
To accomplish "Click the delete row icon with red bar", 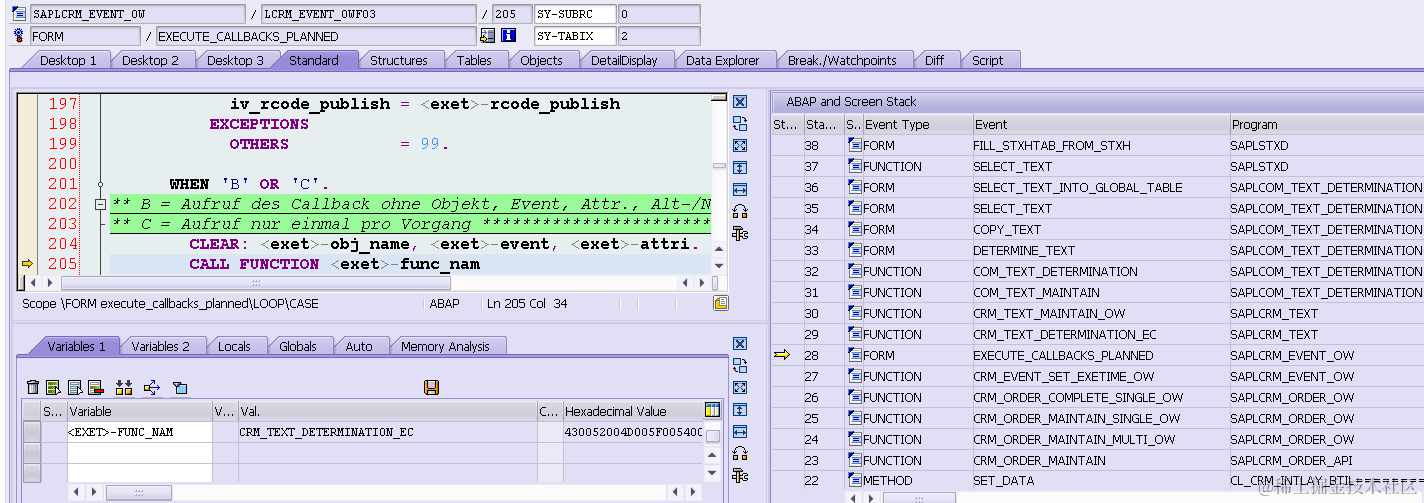I will click(96, 387).
